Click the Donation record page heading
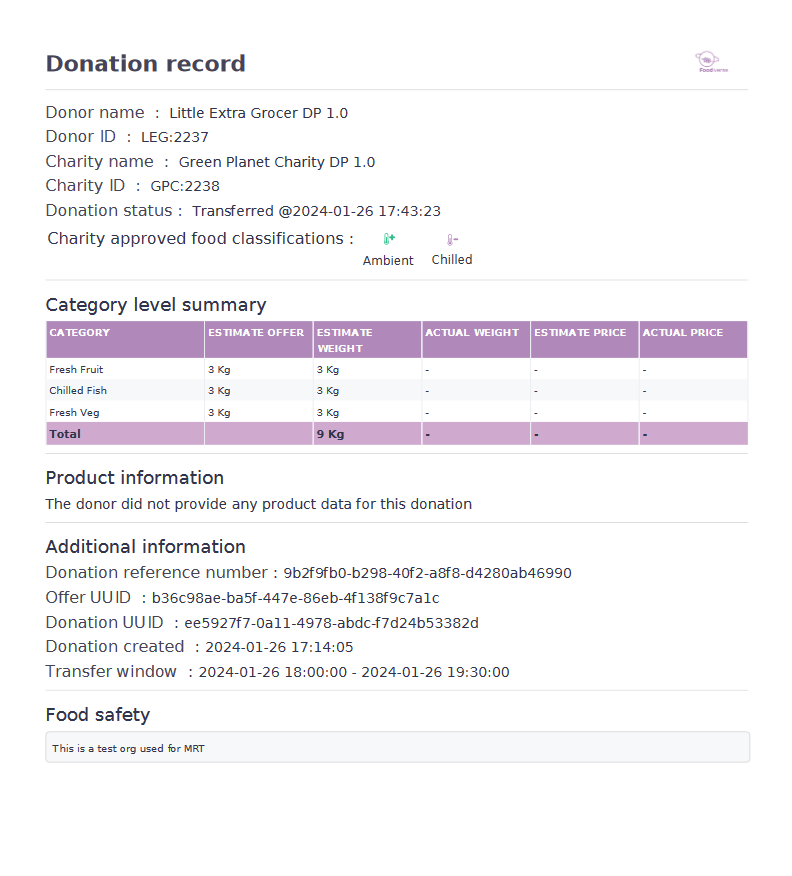This screenshot has width=792, height=876. [x=146, y=64]
